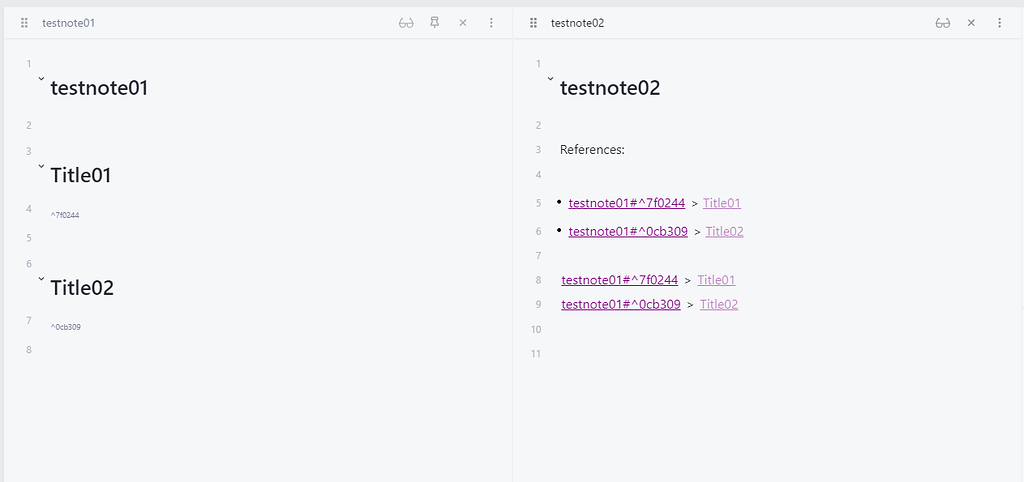
Task: Select the testnote02 pane title
Action: click(577, 23)
